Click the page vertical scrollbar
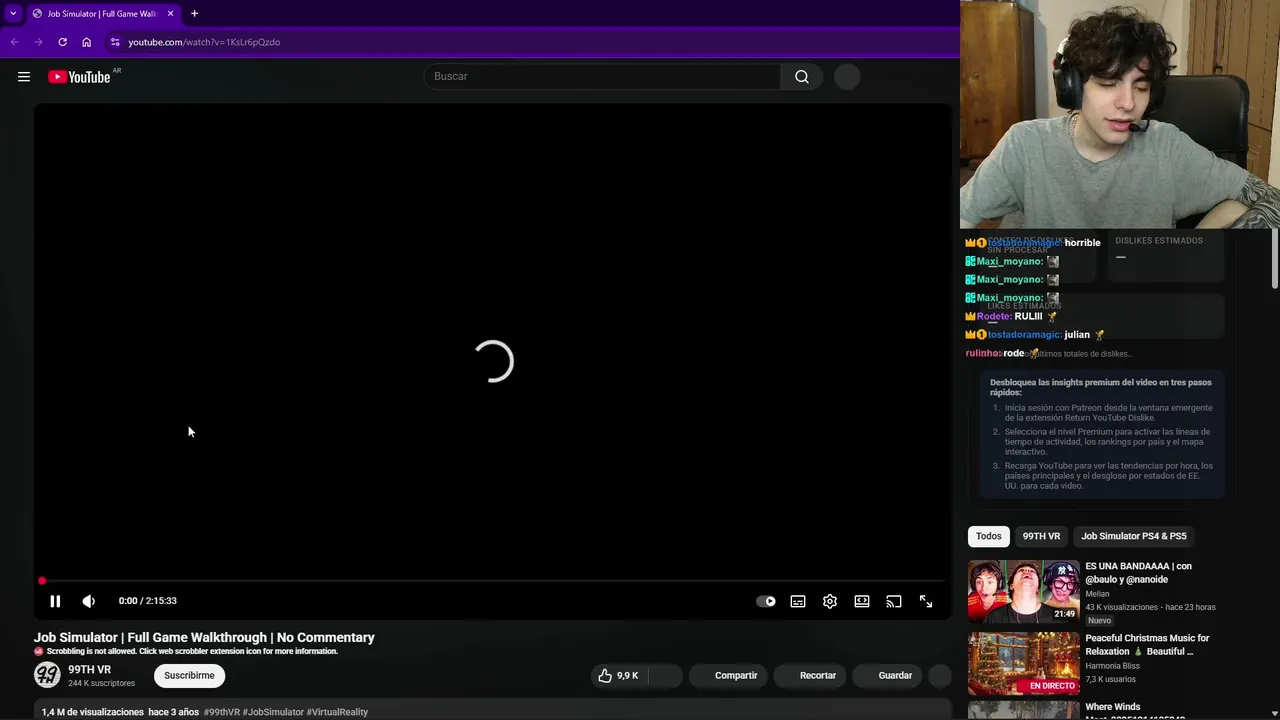Viewport: 1280px width, 720px height. [1274, 259]
